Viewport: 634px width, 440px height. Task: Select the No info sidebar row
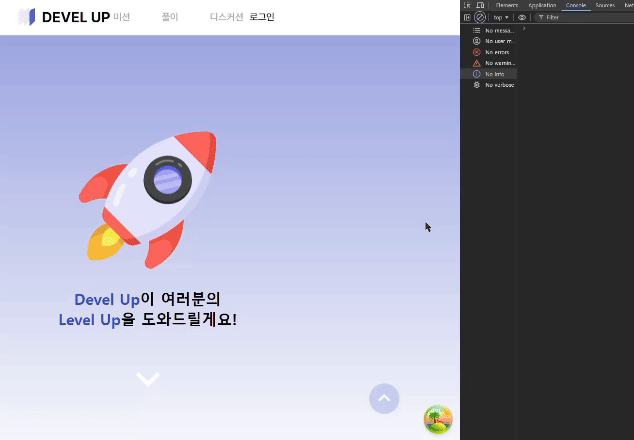(489, 74)
